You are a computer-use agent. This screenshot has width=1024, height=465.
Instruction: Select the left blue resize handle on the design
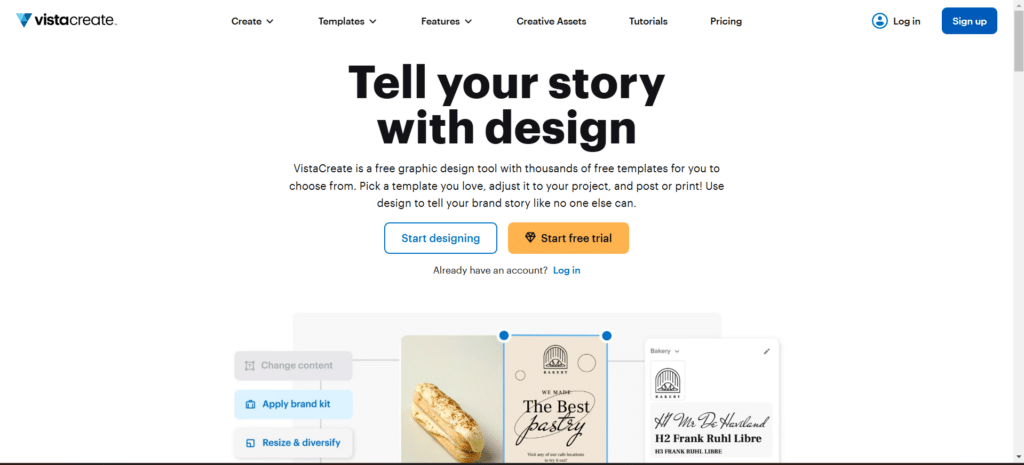point(504,335)
